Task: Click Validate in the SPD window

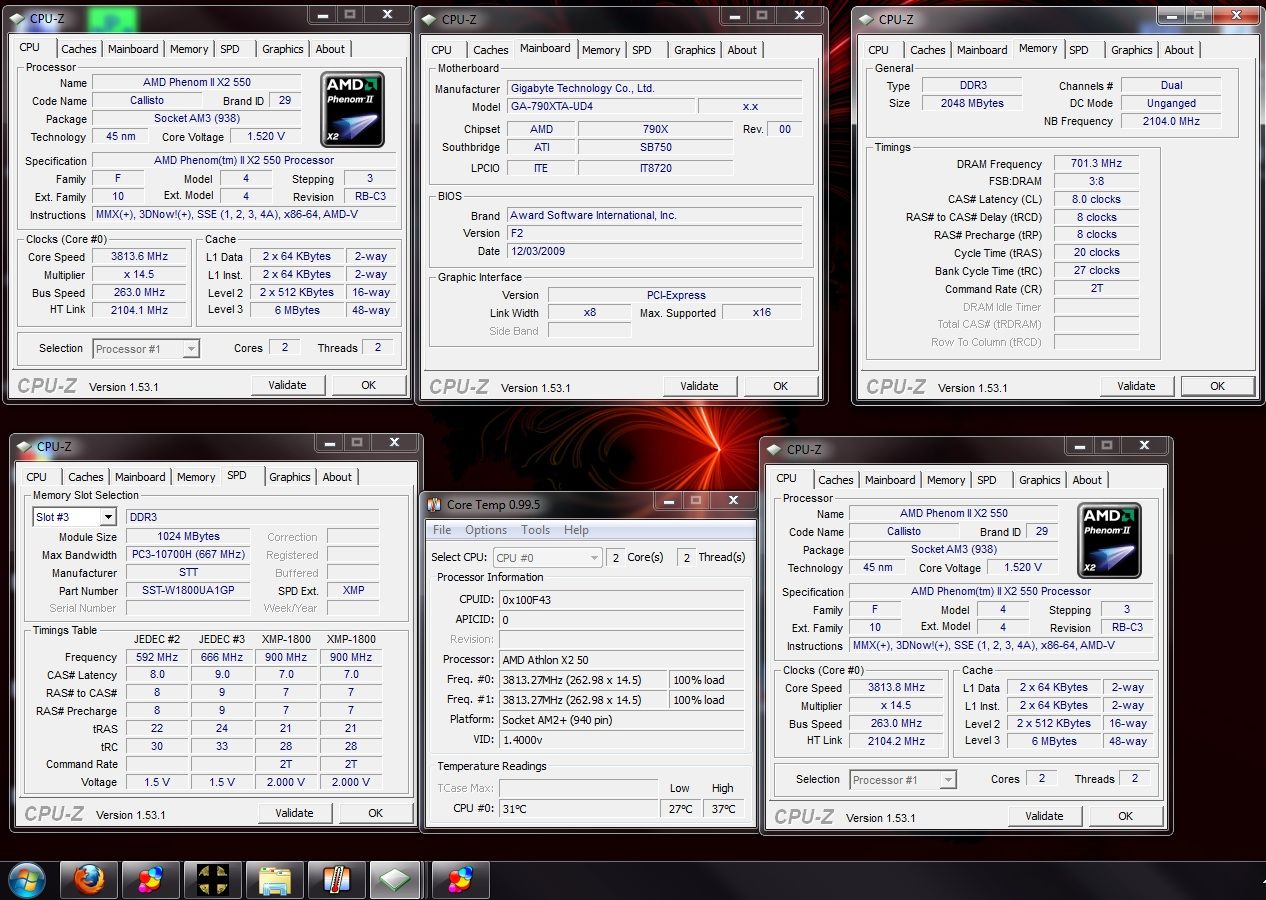Action: 294,813
